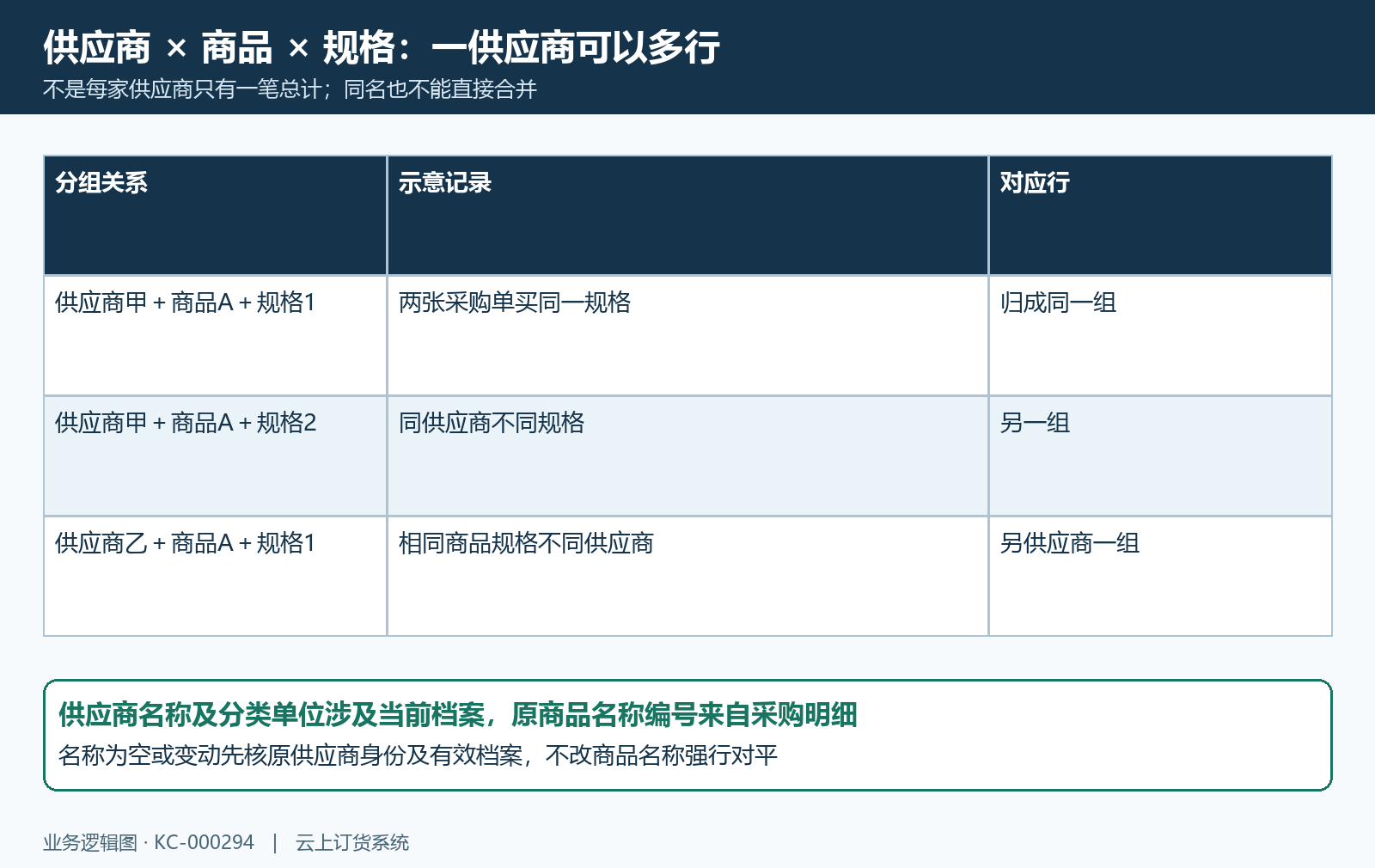Click the title 供应商 × 商品 × 规格：一供应商可以多行

click(x=382, y=47)
